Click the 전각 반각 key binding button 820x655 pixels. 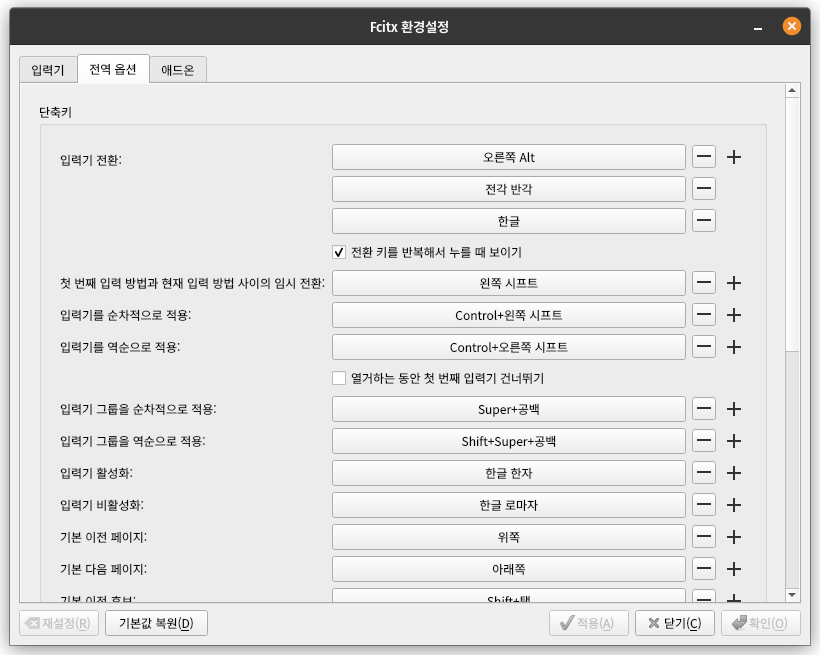pyautogui.click(x=508, y=189)
